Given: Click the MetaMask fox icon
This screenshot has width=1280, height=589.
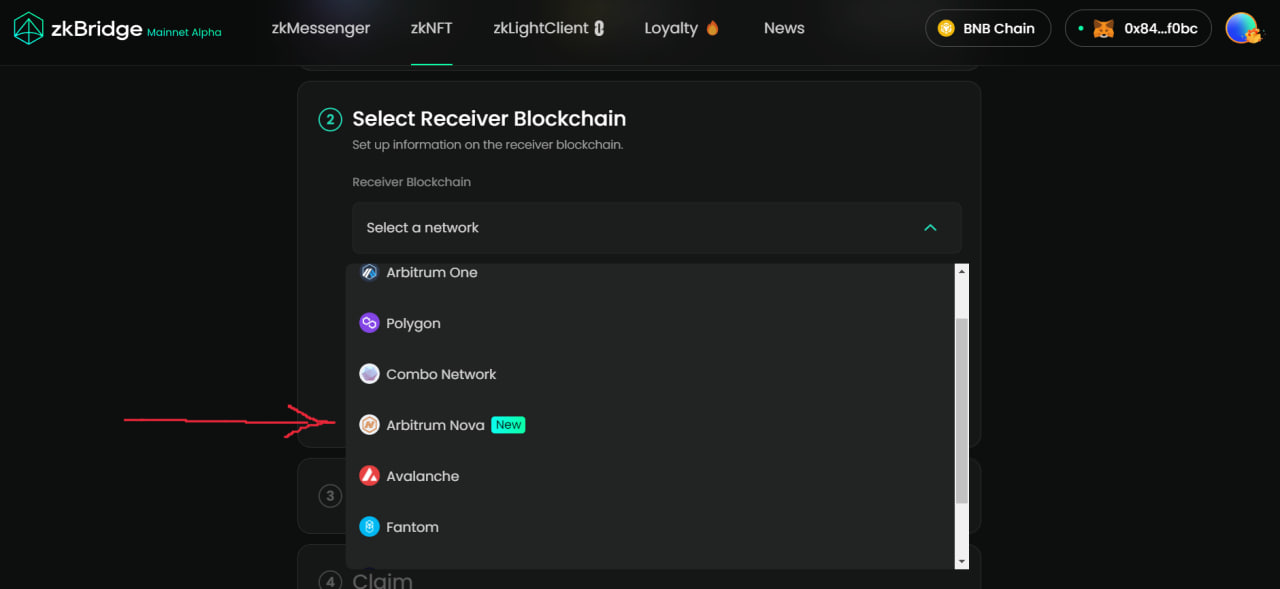Looking at the screenshot, I should click(1103, 28).
